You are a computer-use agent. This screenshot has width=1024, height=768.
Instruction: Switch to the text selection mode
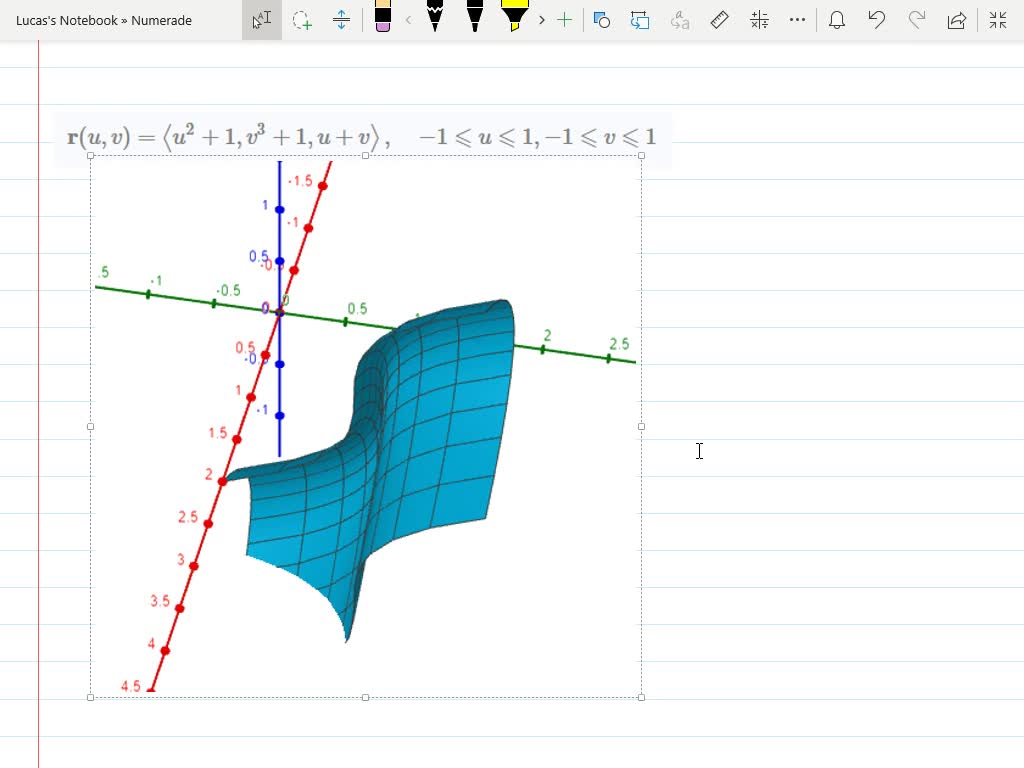[261, 20]
